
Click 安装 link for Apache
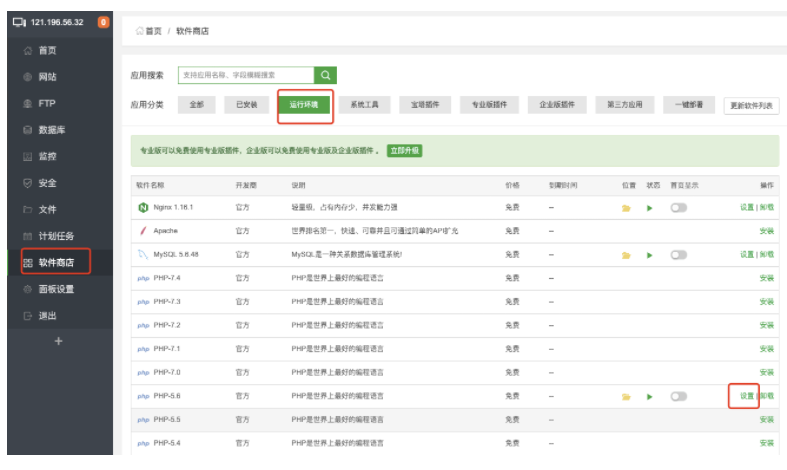(766, 231)
